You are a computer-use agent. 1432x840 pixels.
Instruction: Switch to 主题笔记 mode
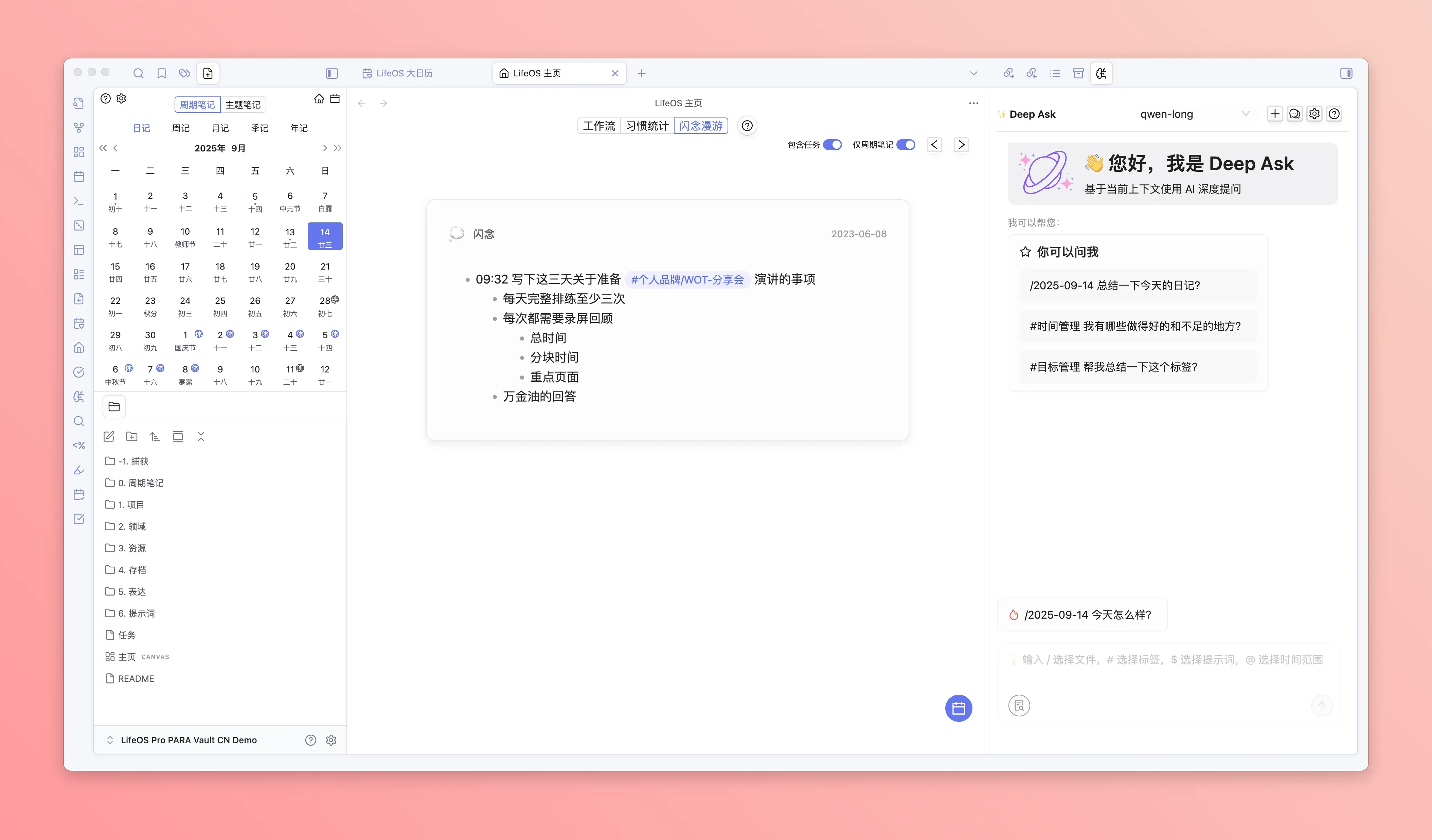(243, 105)
